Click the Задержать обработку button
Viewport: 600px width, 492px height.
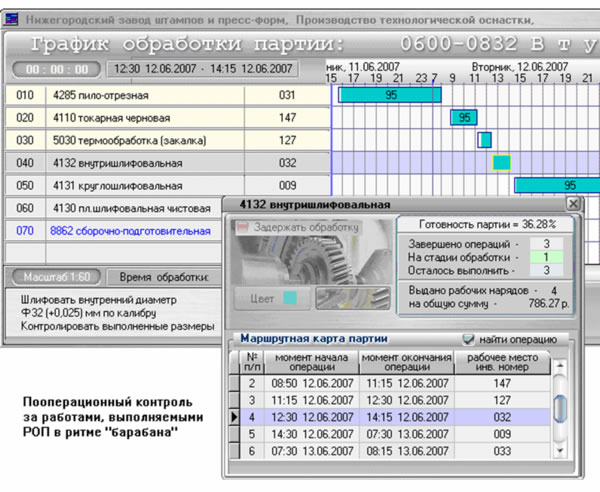(298, 228)
